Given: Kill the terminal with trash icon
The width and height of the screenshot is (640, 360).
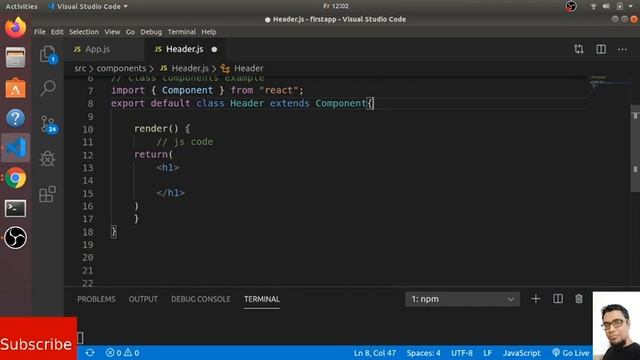Looking at the screenshot, I should (x=579, y=299).
